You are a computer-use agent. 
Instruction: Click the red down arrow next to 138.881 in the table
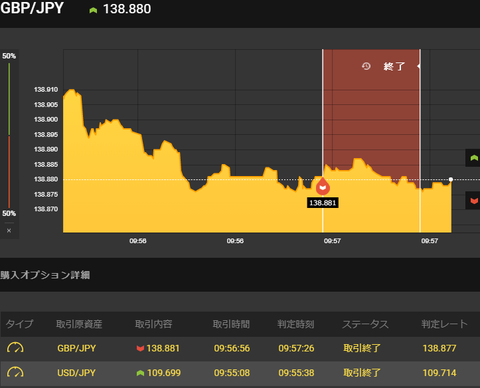coord(140,349)
